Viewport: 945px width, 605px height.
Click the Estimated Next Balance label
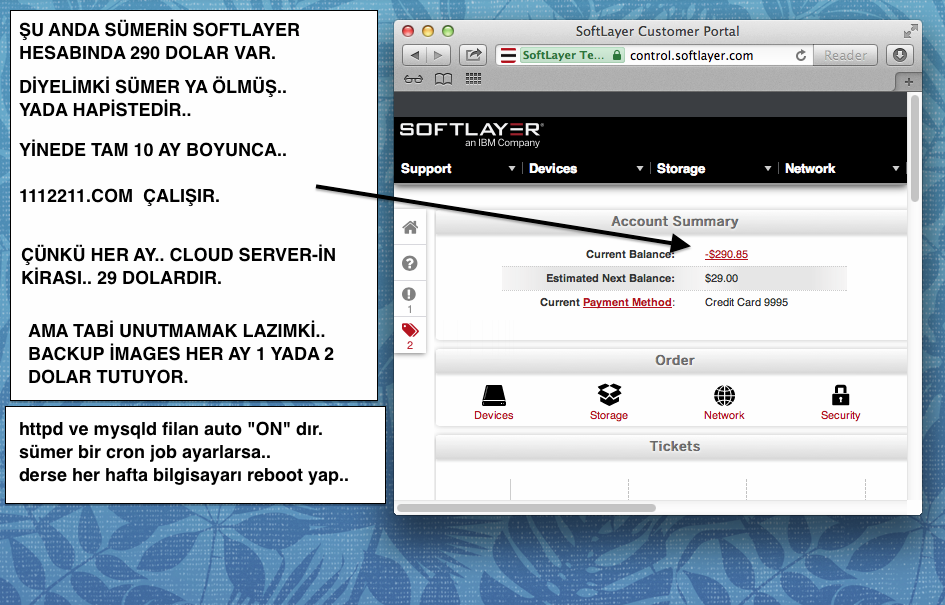point(610,278)
